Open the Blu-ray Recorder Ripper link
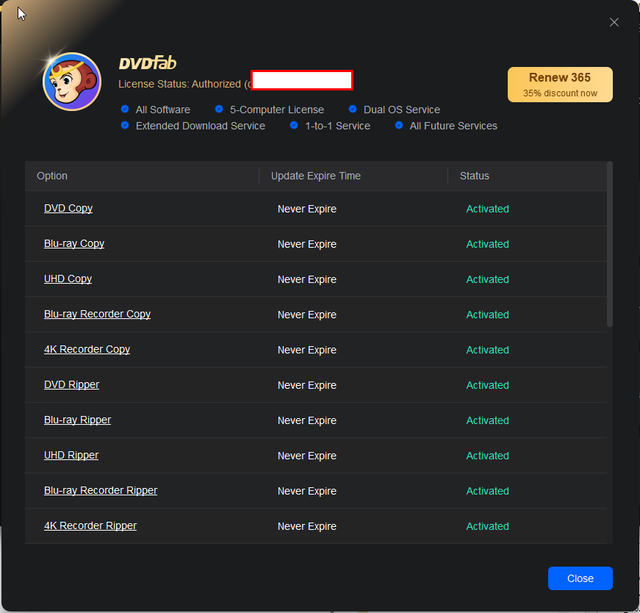This screenshot has width=640, height=613. click(100, 490)
